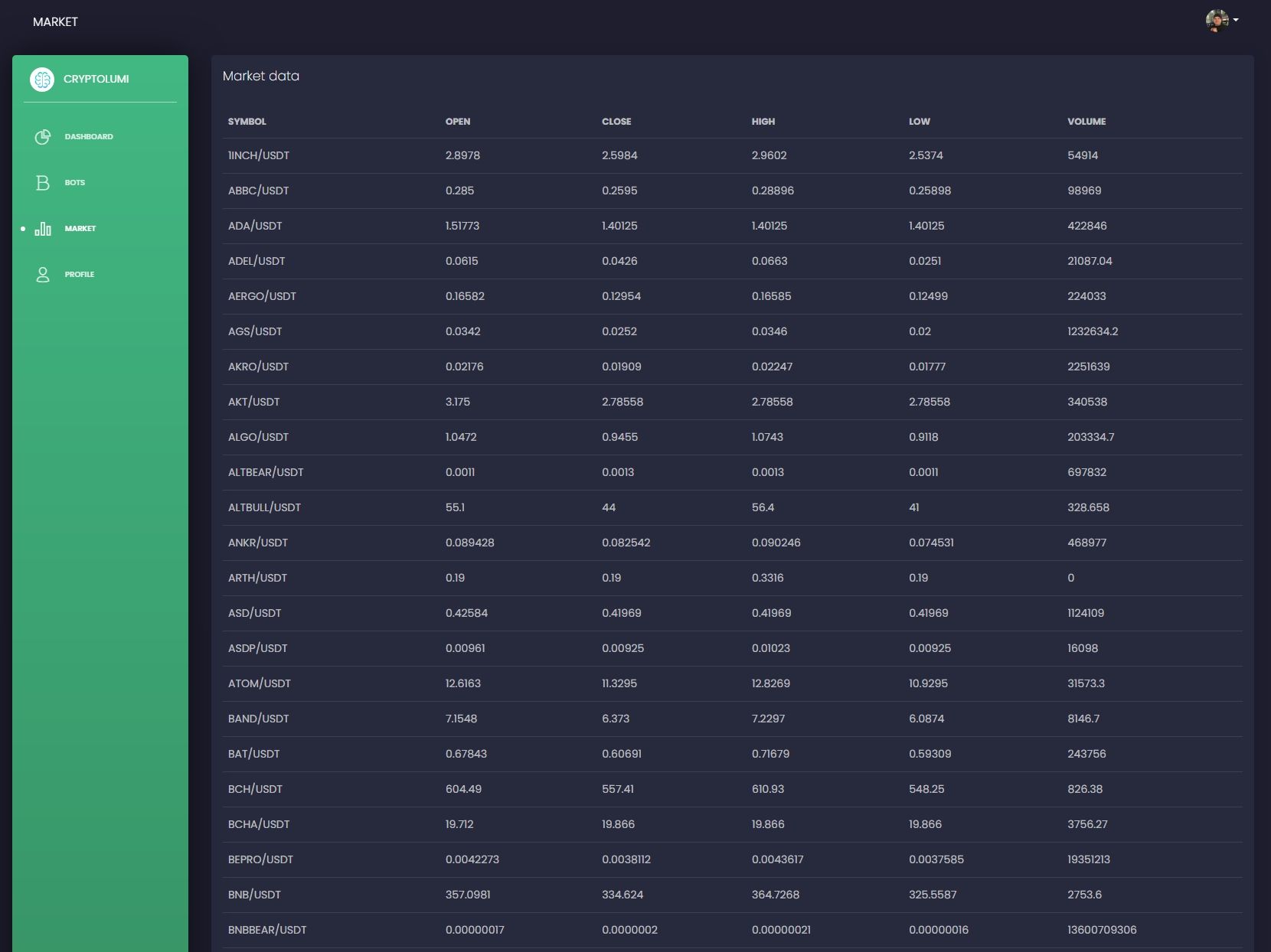Click the OPEN column header
The width and height of the screenshot is (1271, 952).
(458, 121)
